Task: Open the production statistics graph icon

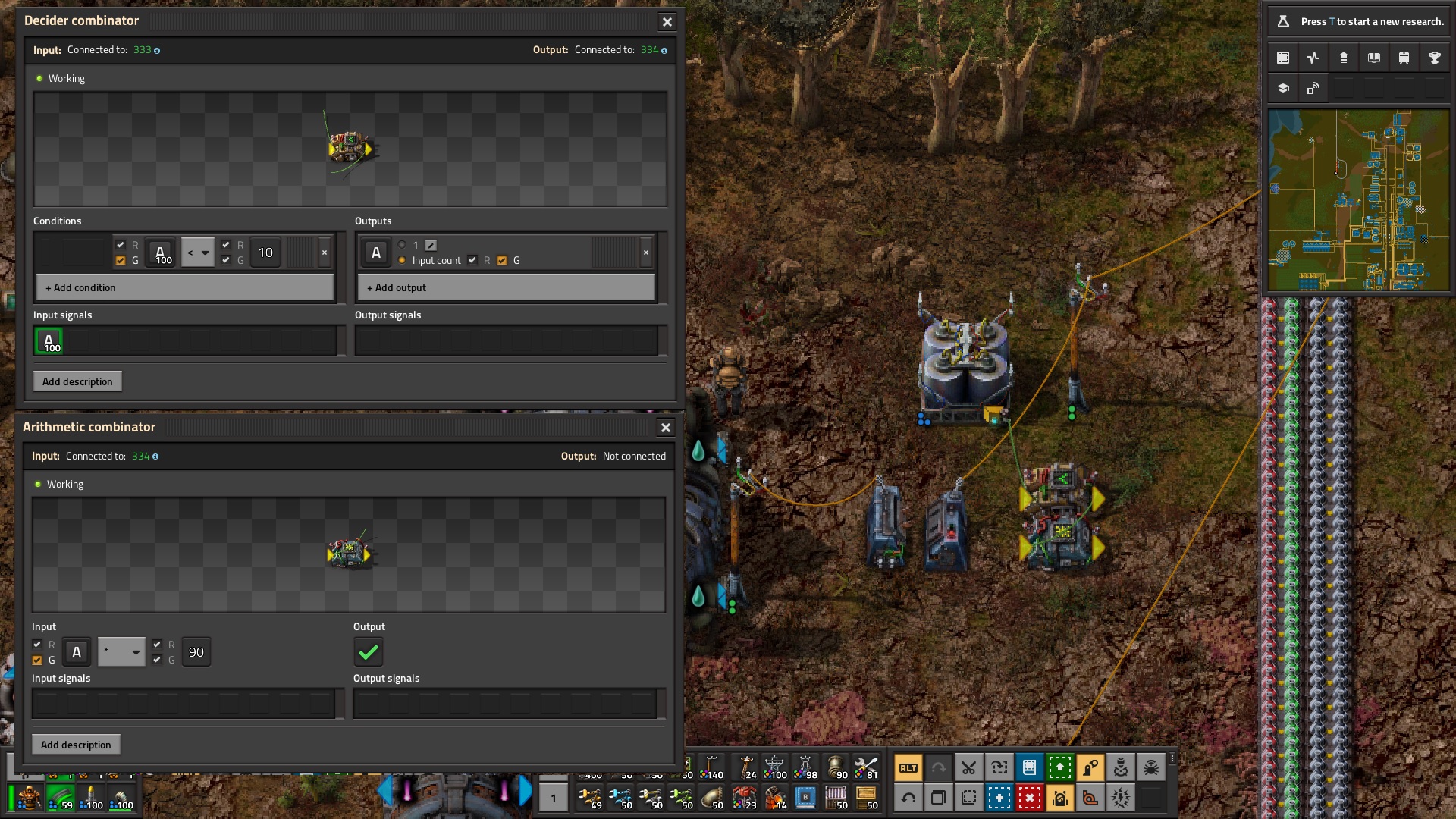Action: (1313, 58)
